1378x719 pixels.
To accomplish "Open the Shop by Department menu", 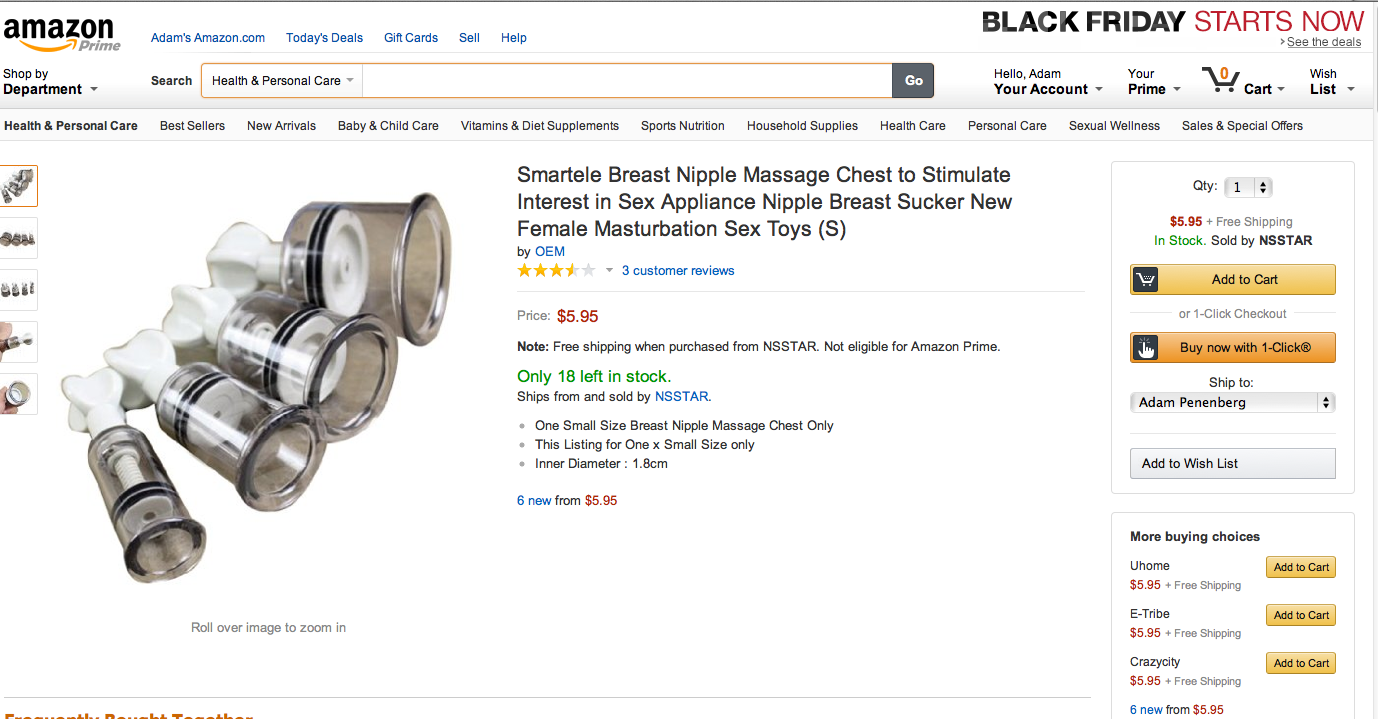I will tap(50, 82).
